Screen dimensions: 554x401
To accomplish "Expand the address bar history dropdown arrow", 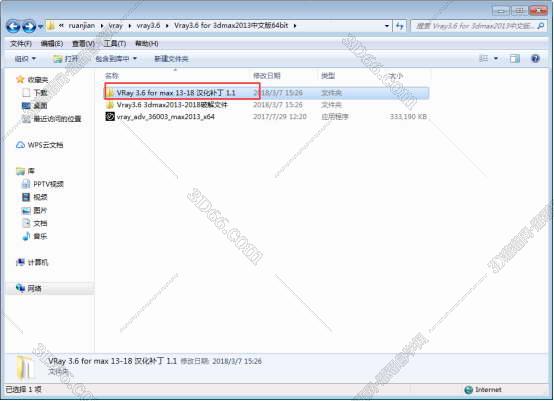I will (387, 26).
